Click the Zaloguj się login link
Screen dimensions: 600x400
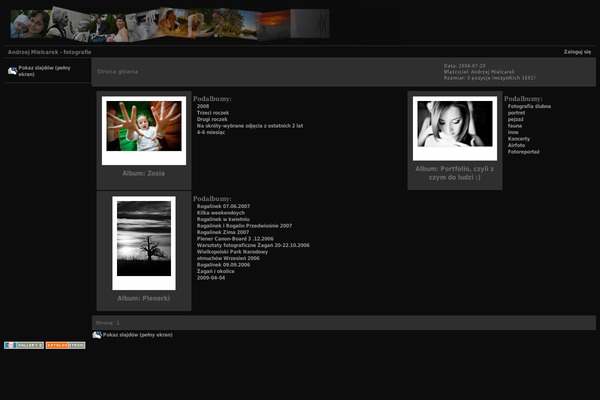pos(577,52)
